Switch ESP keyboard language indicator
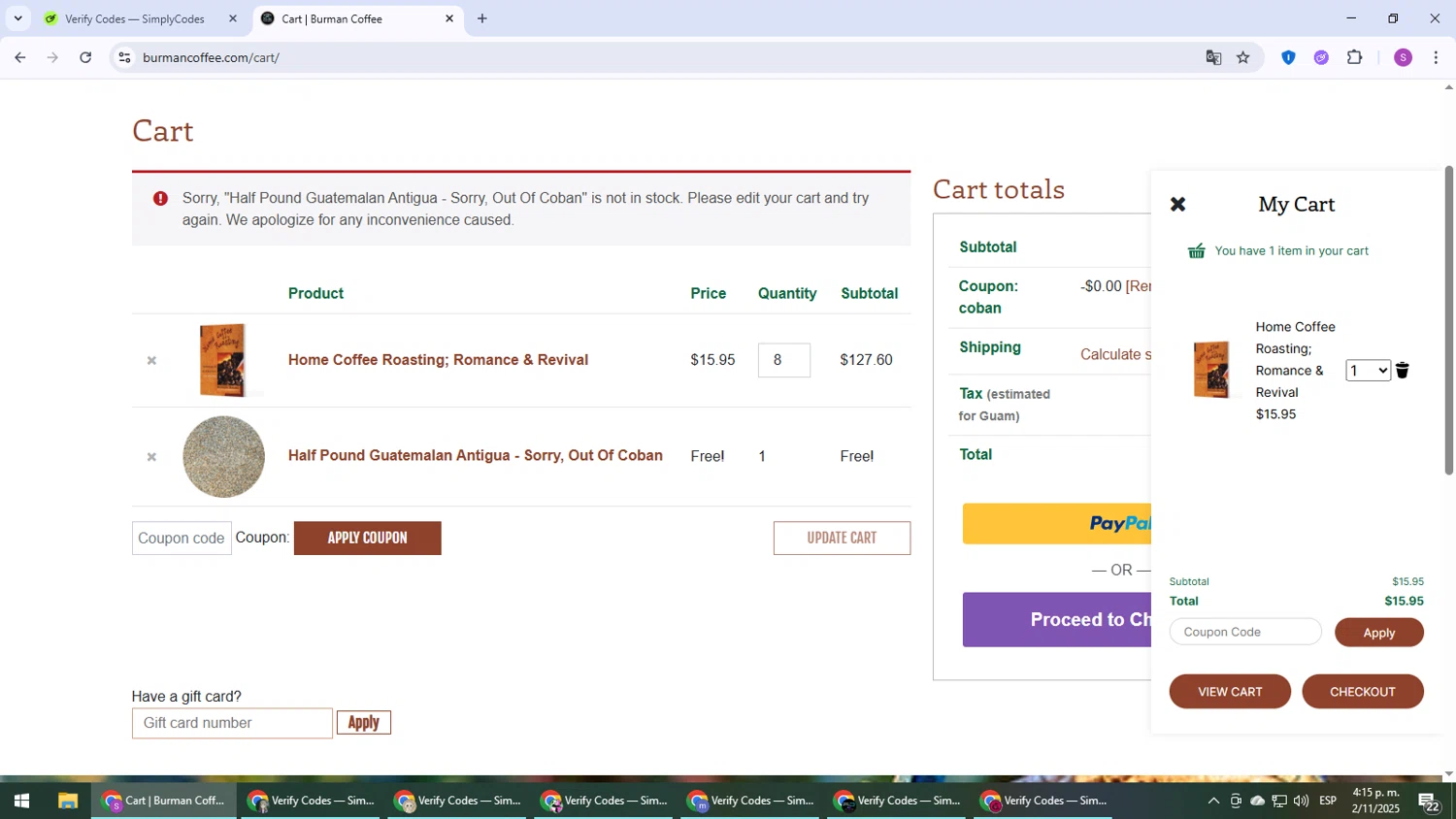 point(1328,801)
